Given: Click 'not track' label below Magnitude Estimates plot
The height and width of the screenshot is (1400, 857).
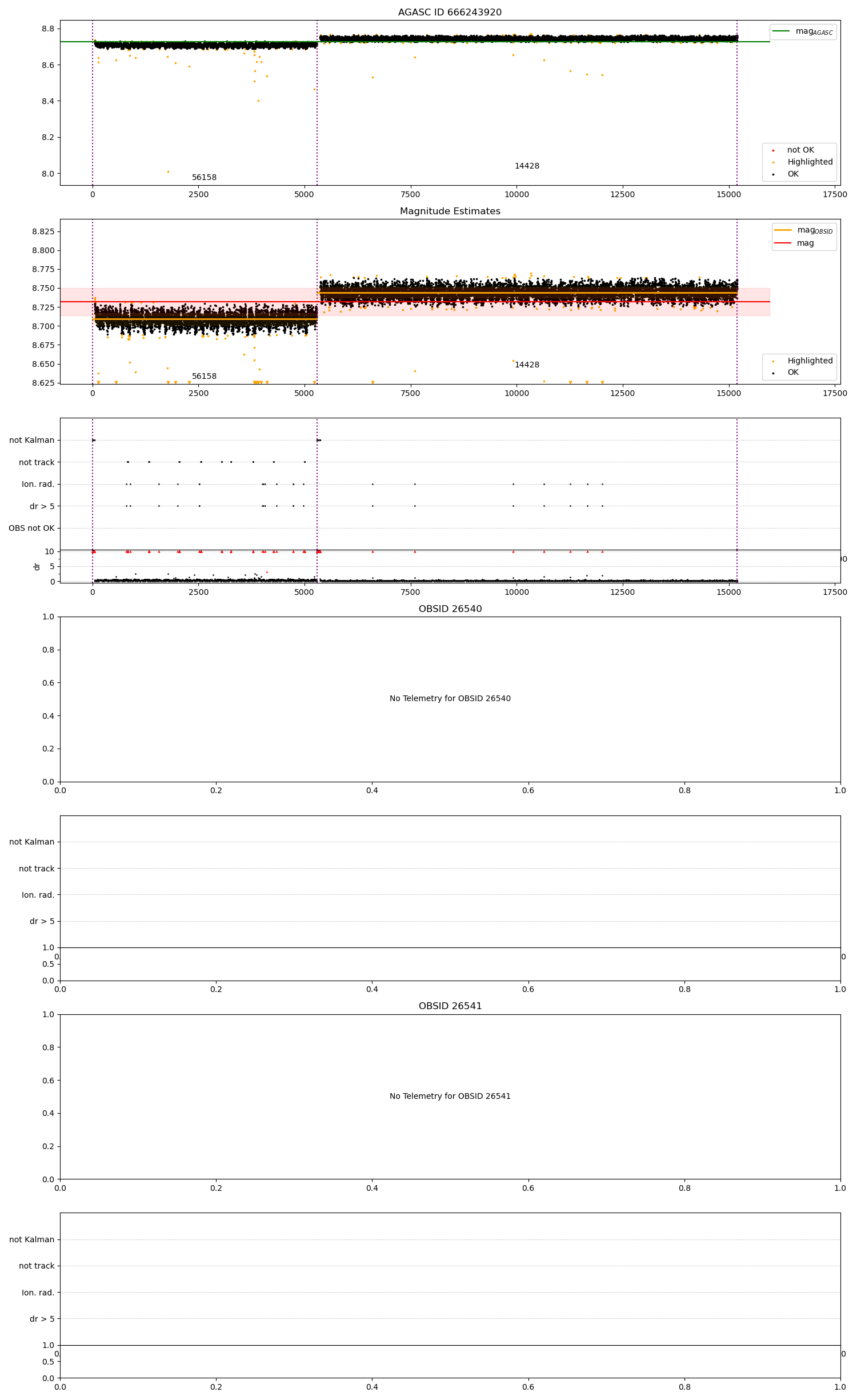Looking at the screenshot, I should 37,463.
